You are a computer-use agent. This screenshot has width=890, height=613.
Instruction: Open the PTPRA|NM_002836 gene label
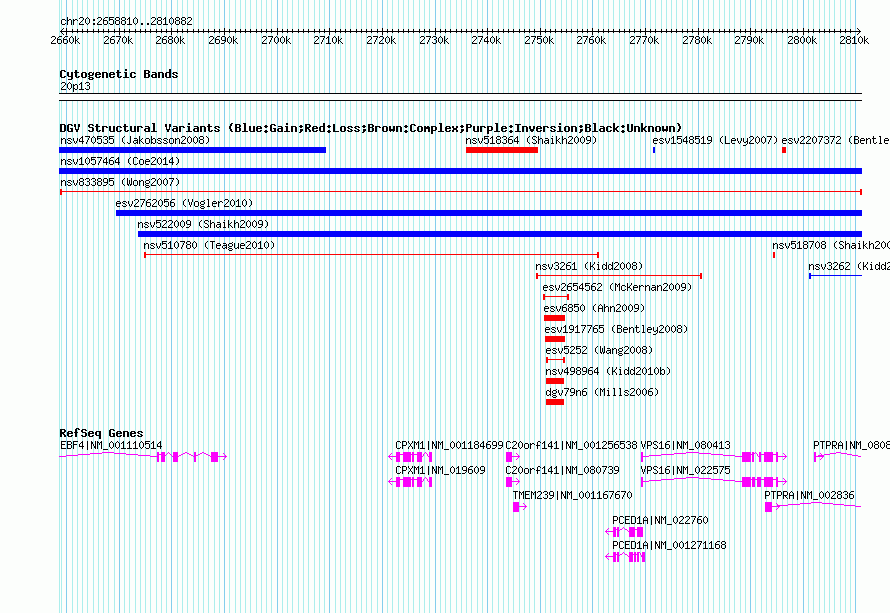[x=809, y=496]
